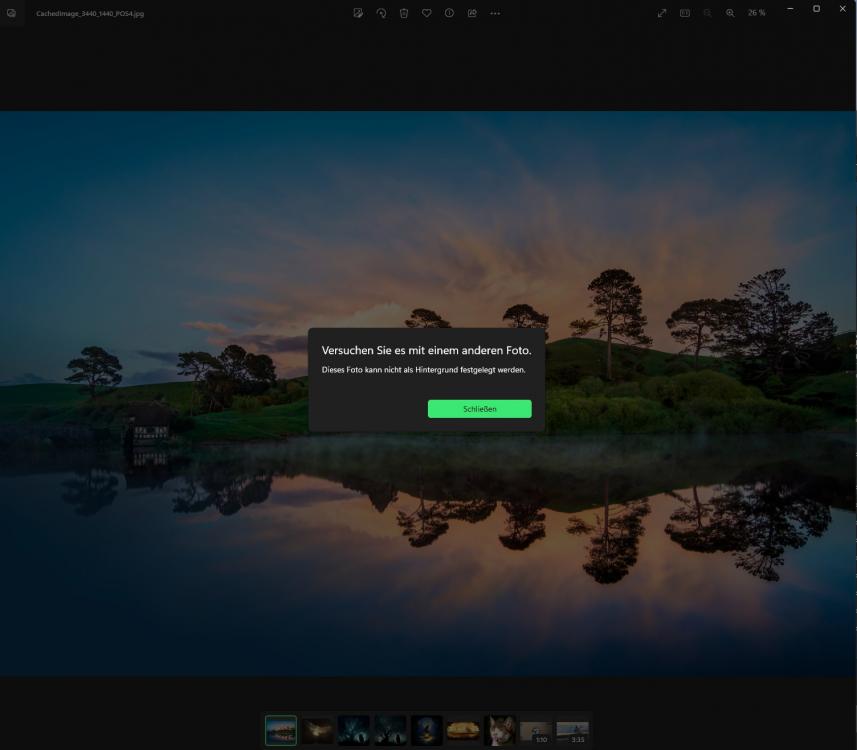Show file info with the info icon
The width and height of the screenshot is (857, 750).
(x=449, y=13)
